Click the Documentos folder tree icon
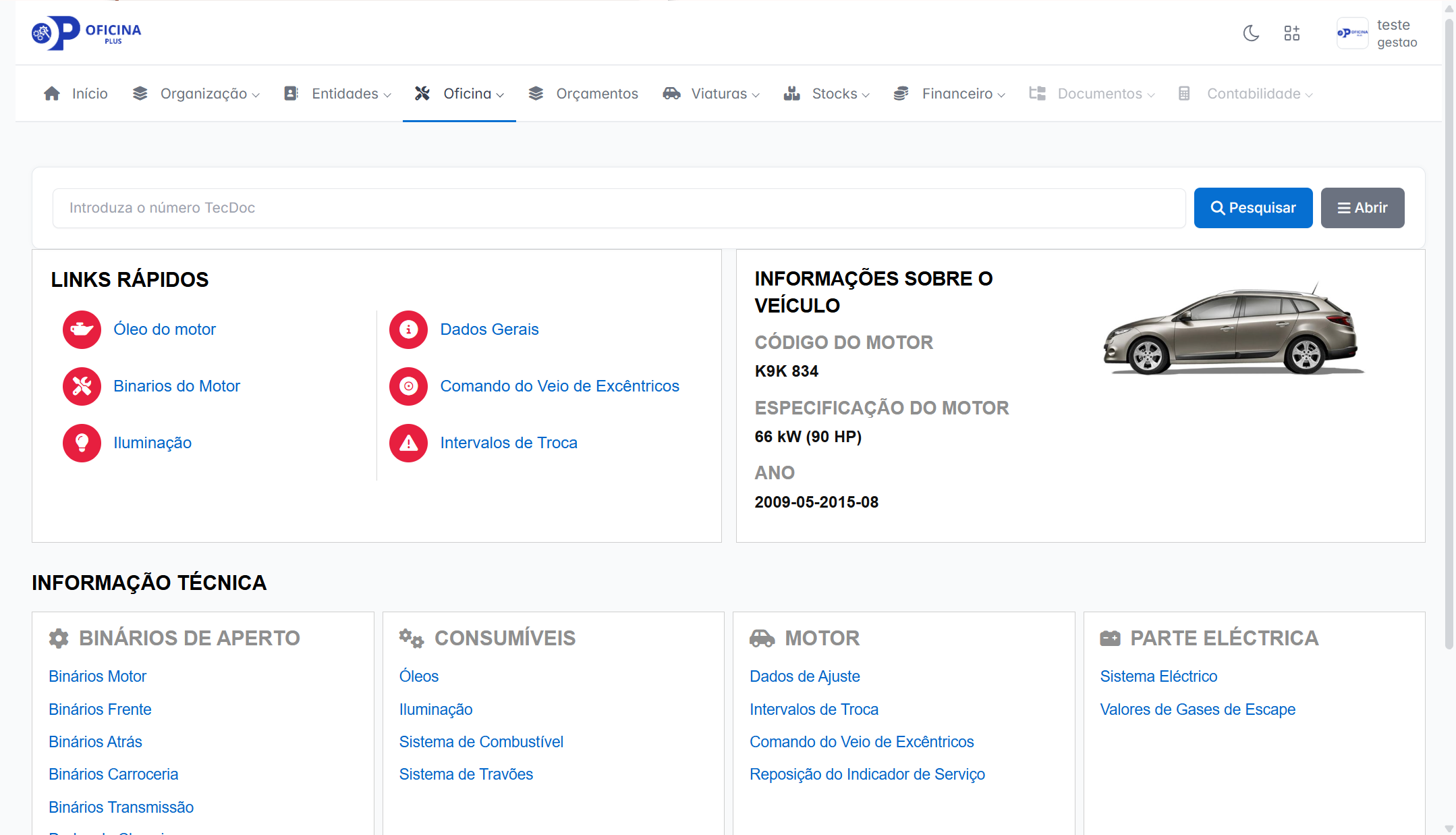 click(1037, 94)
